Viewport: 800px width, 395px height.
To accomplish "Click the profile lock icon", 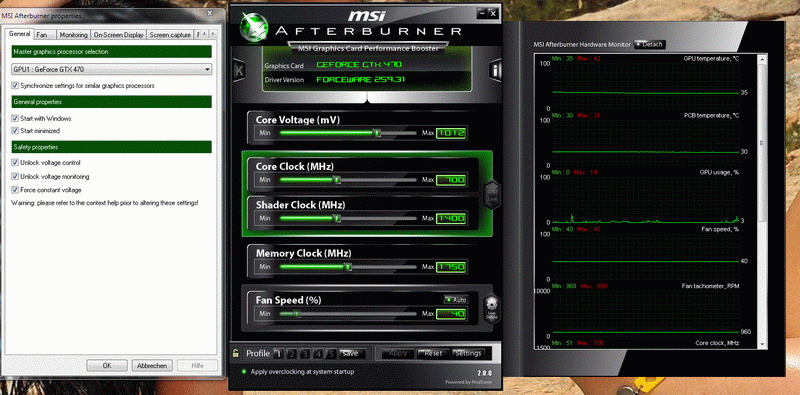I will [236, 353].
